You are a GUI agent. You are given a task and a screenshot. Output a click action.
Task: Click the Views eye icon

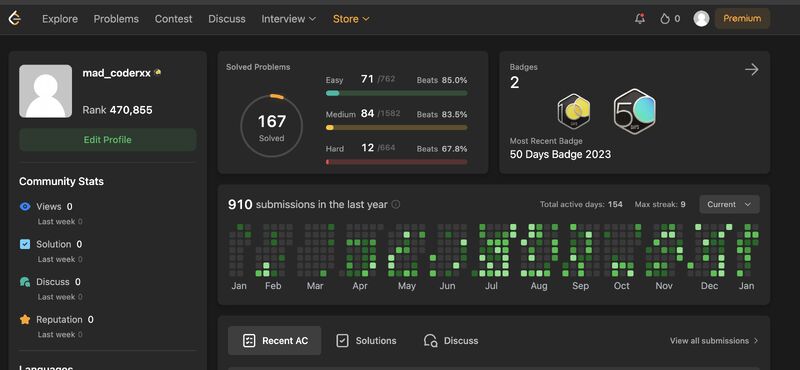(x=25, y=207)
